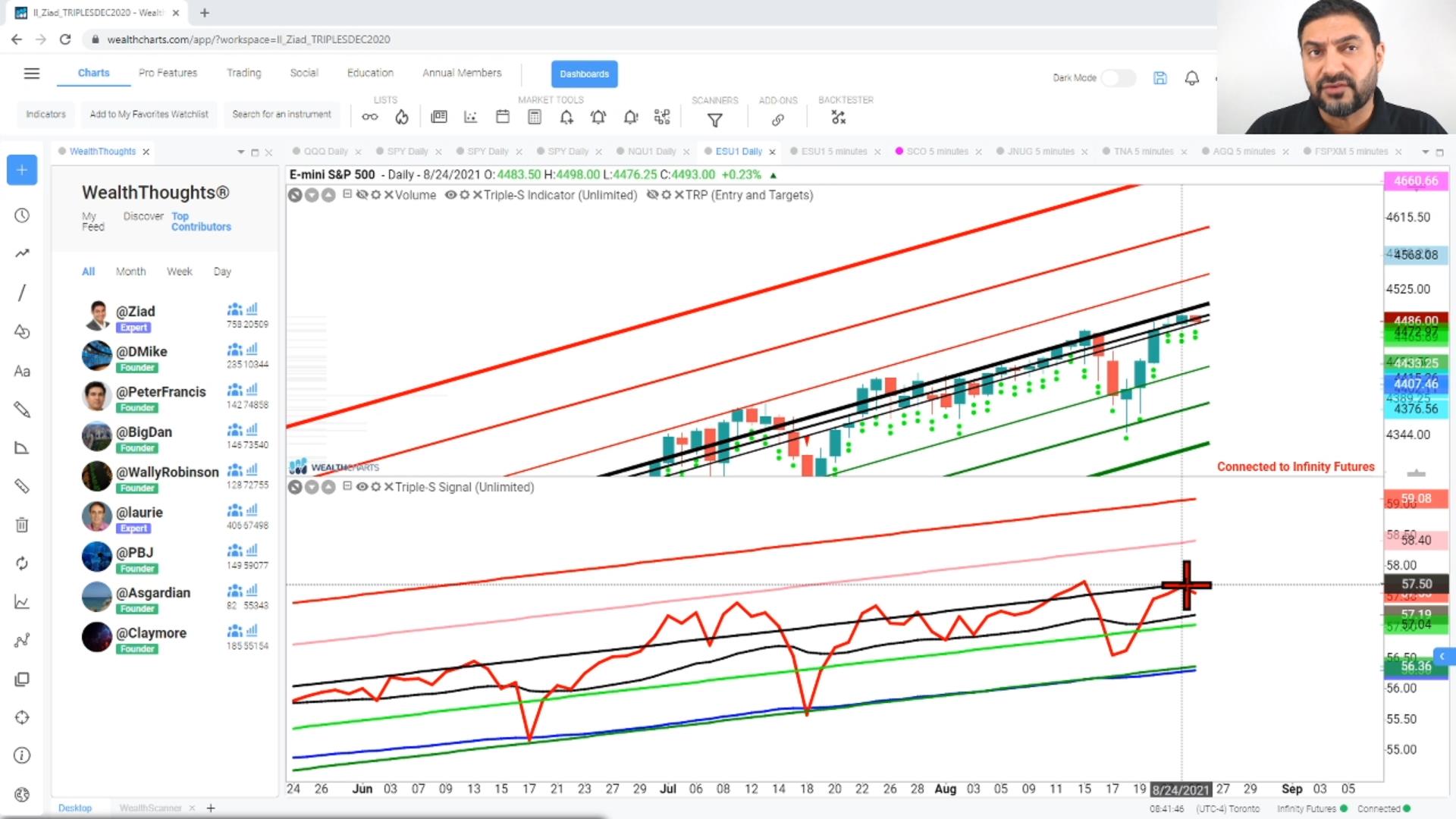Click the save workspace icon
This screenshot has width=1456, height=819.
1159,78
